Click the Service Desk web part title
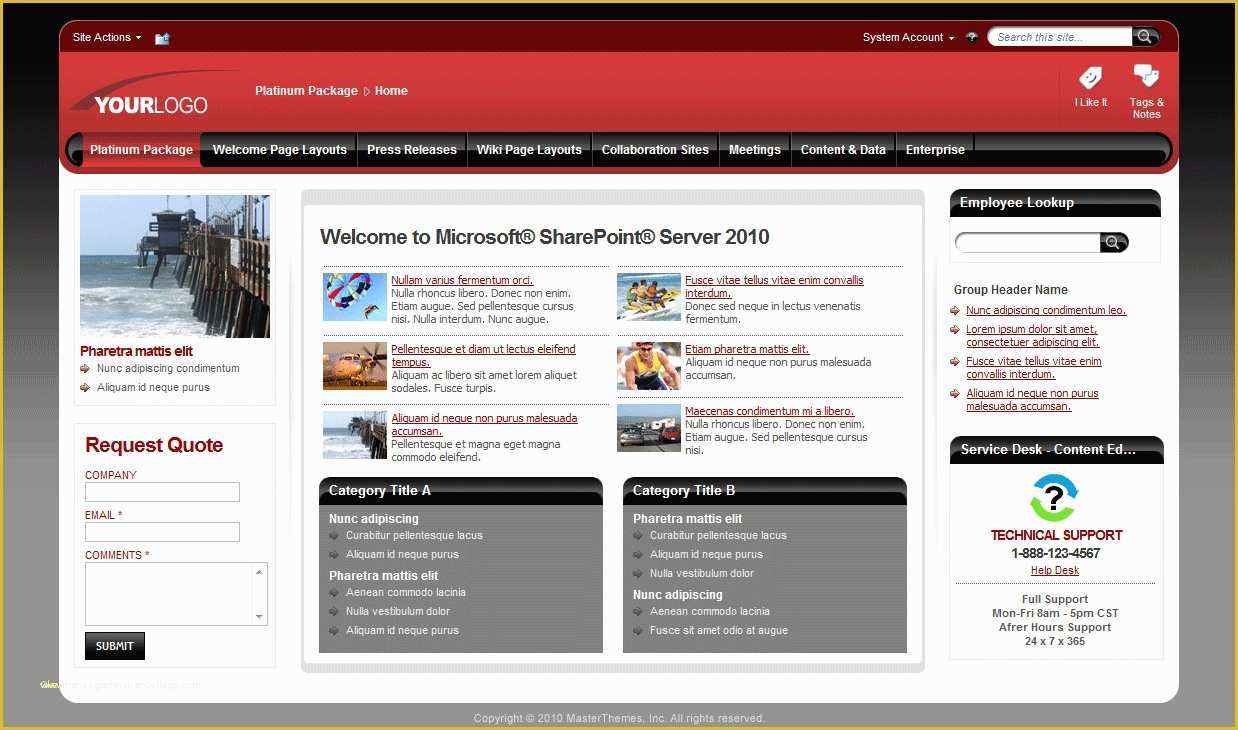The image size is (1238, 730). point(1048,450)
